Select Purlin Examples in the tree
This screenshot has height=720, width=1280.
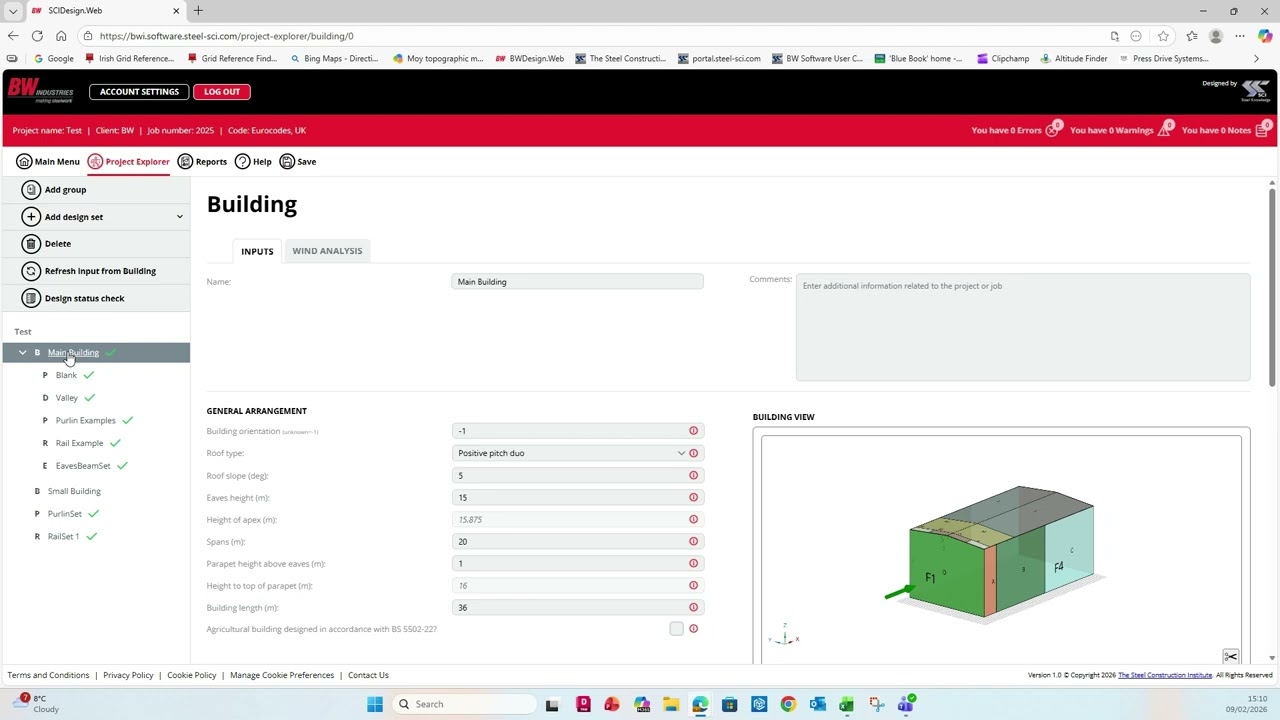tap(86, 421)
